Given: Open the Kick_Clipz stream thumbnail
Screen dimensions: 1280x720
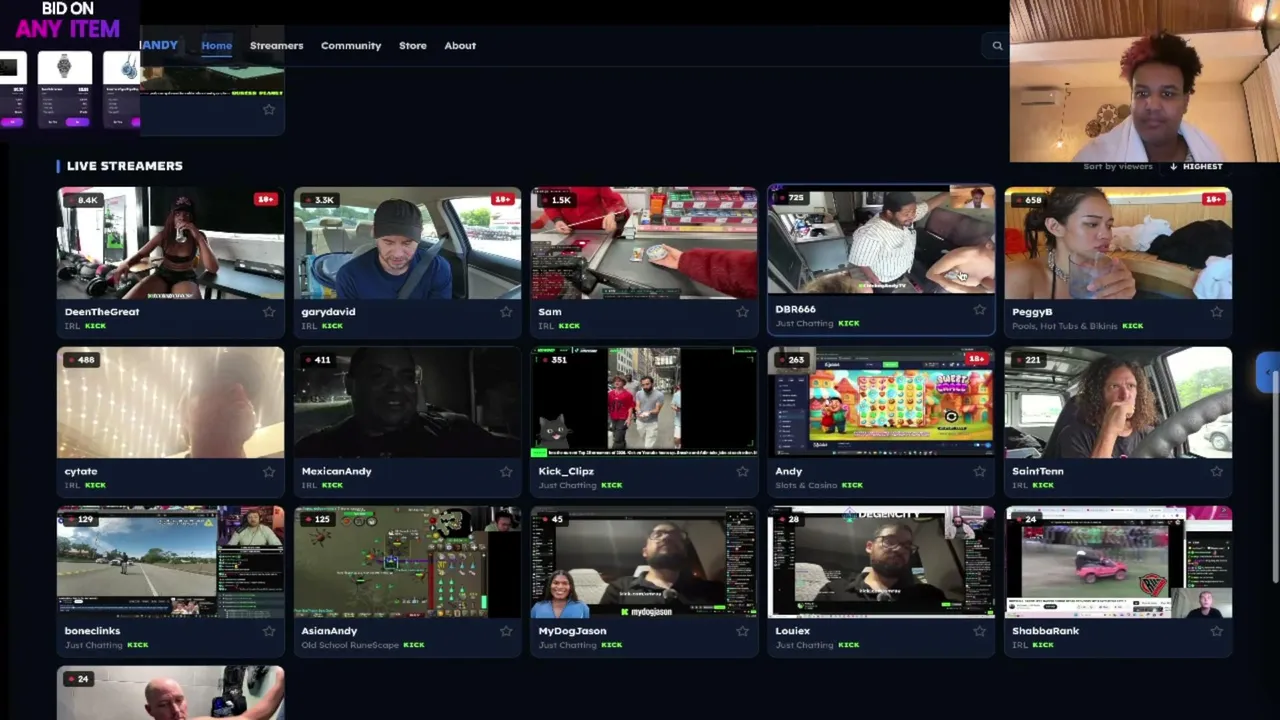Looking at the screenshot, I should (644, 402).
